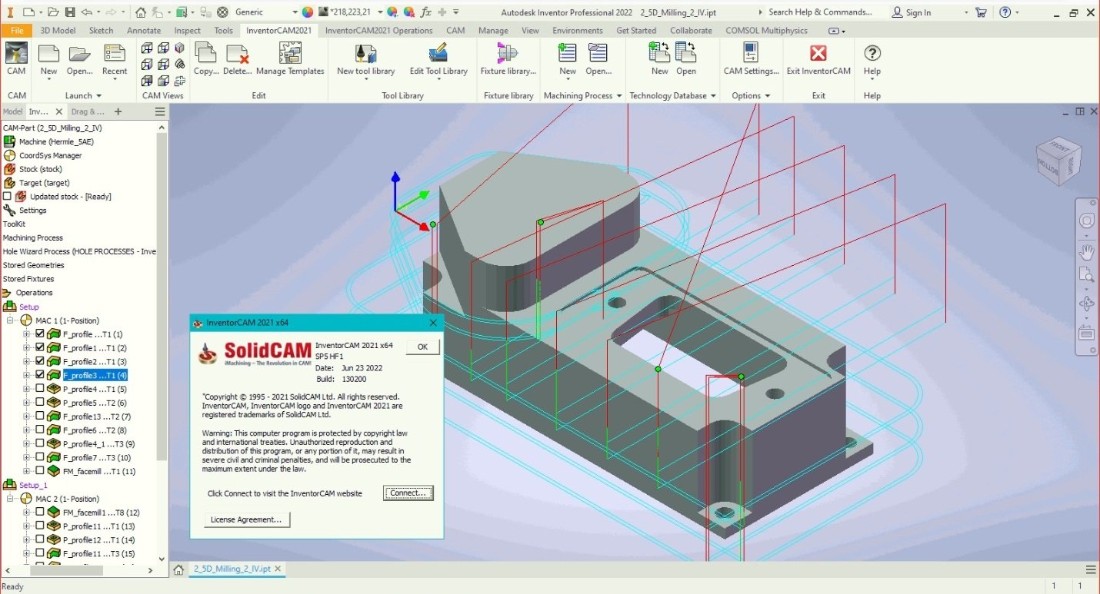The height and width of the screenshot is (594, 1100).
Task: Enable the P_profile4 T1 (5) operation checkbox
Action: click(40, 389)
